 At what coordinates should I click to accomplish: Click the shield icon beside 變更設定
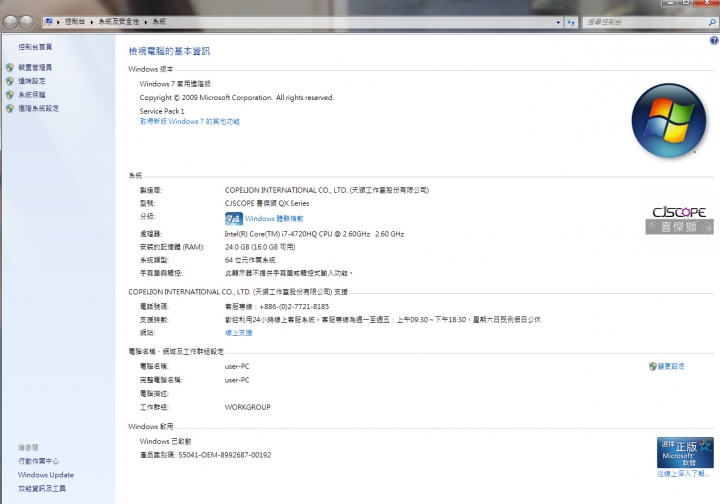pyautogui.click(x=652, y=366)
